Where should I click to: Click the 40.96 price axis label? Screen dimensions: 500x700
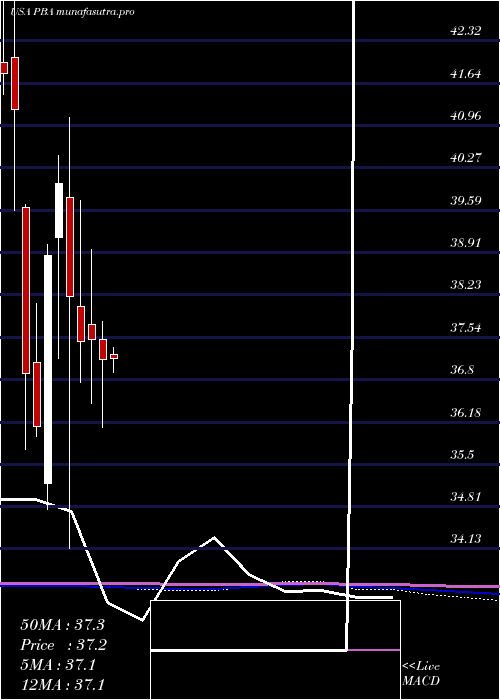tap(466, 116)
